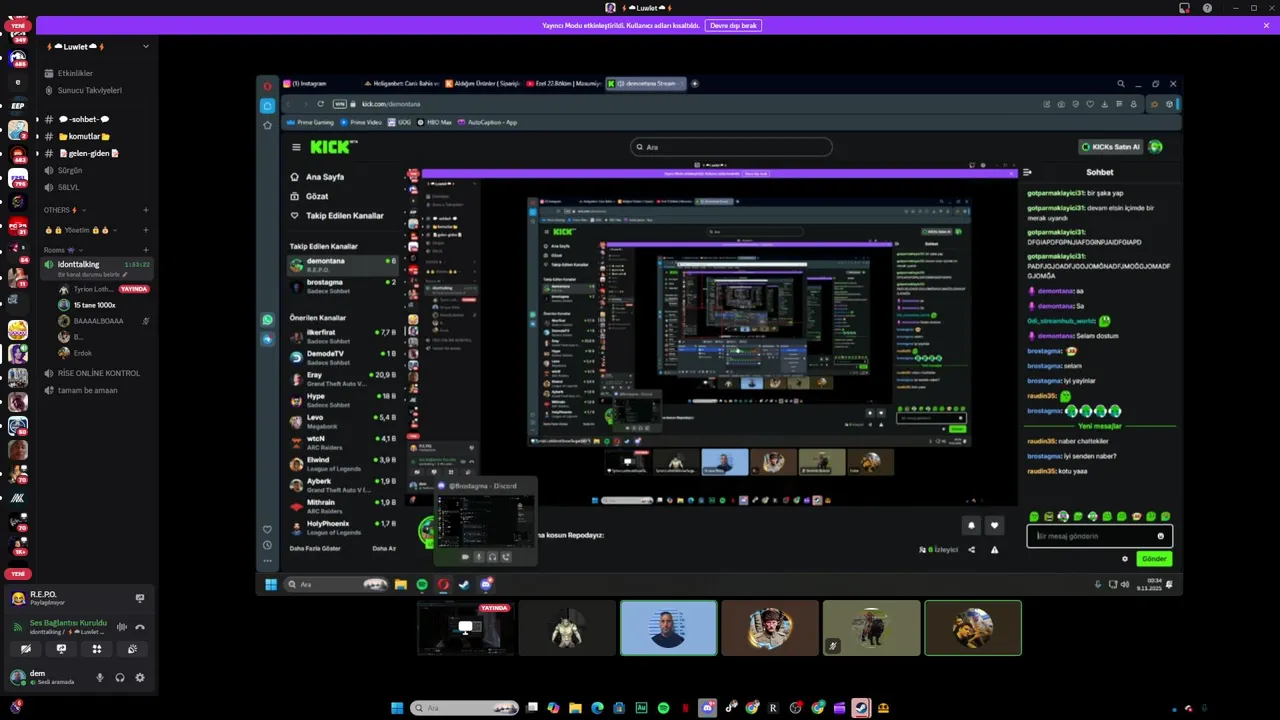
Task: Click the YENİ badge at the top of server list
Action: 18,25
